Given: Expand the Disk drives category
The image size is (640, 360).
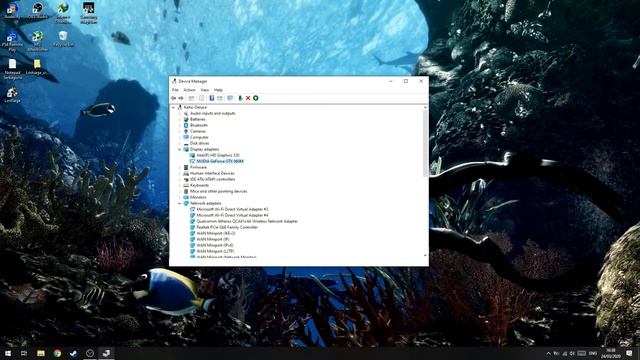Looking at the screenshot, I should (180, 143).
